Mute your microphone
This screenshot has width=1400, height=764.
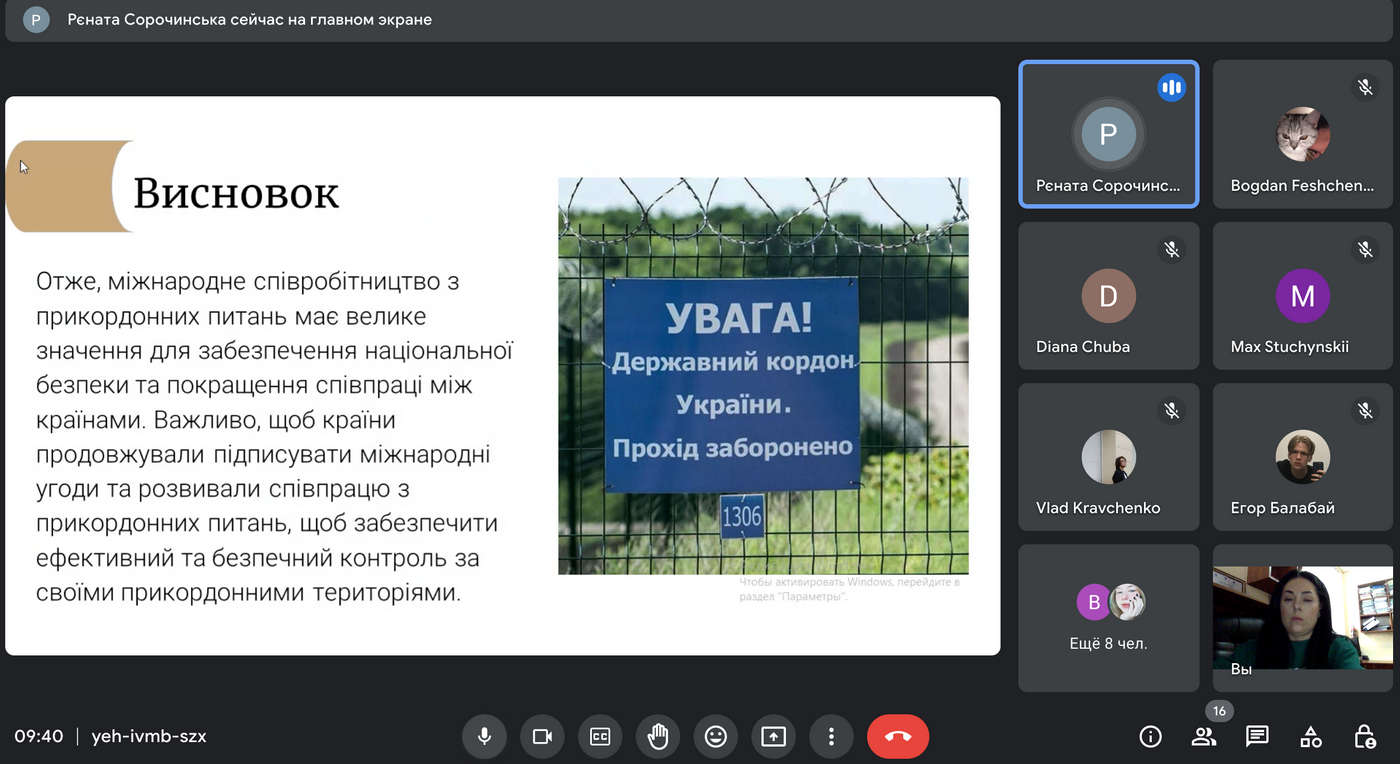click(x=484, y=737)
